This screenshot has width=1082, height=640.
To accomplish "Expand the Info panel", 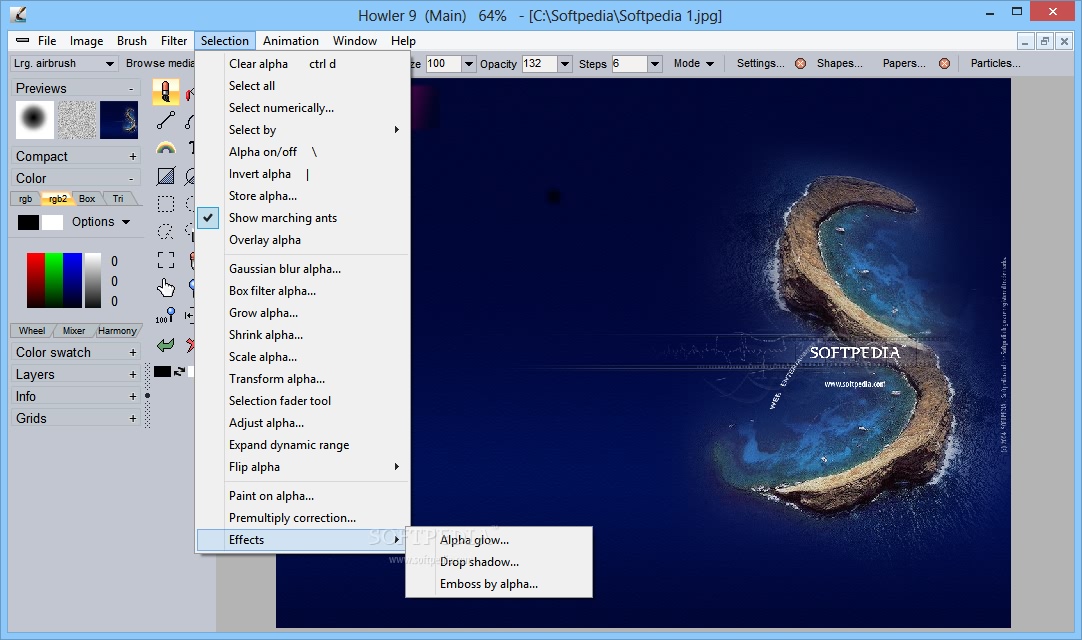I will 132,396.
